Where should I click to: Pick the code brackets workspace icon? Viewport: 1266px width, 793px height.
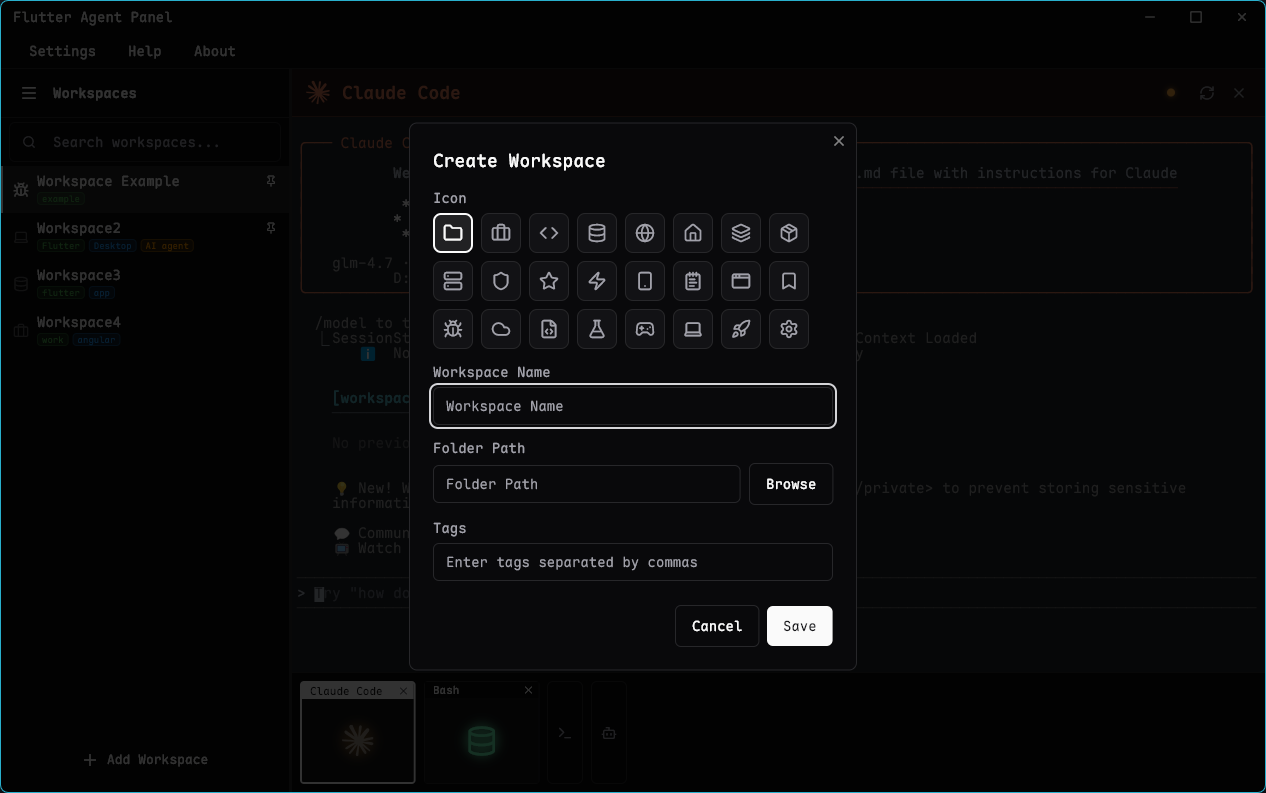(x=549, y=233)
